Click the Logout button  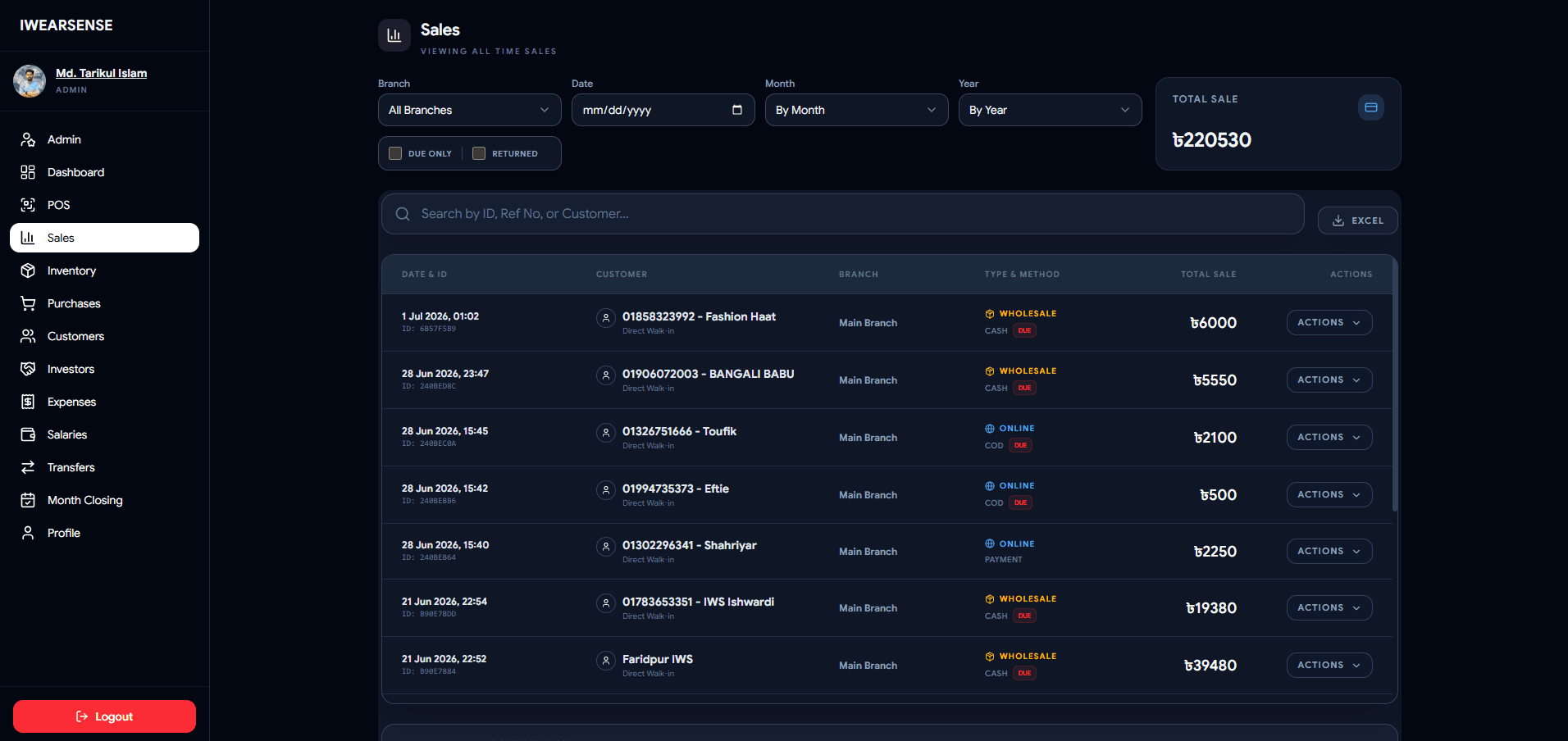coord(104,716)
